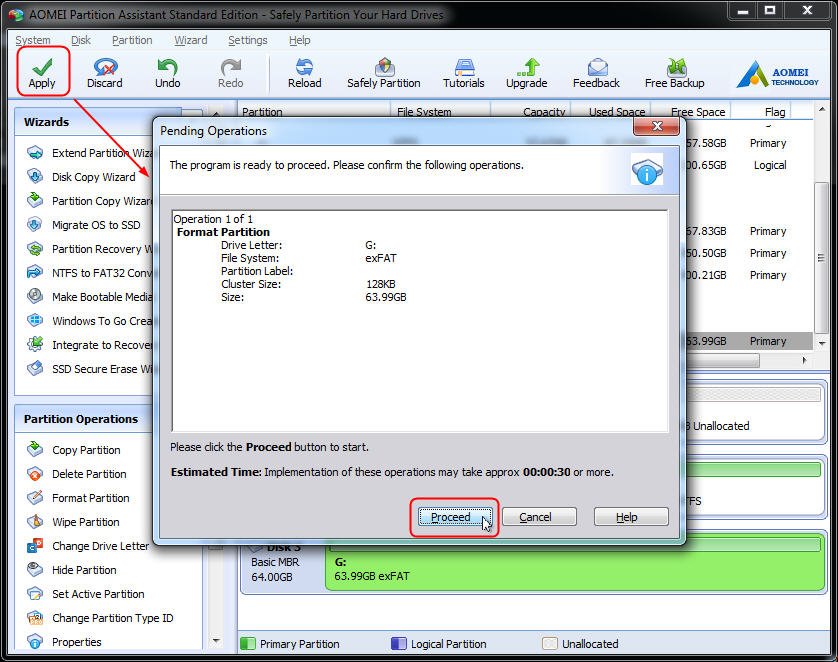Open partition Properties
Image resolution: width=838 pixels, height=662 pixels.
coord(64,642)
